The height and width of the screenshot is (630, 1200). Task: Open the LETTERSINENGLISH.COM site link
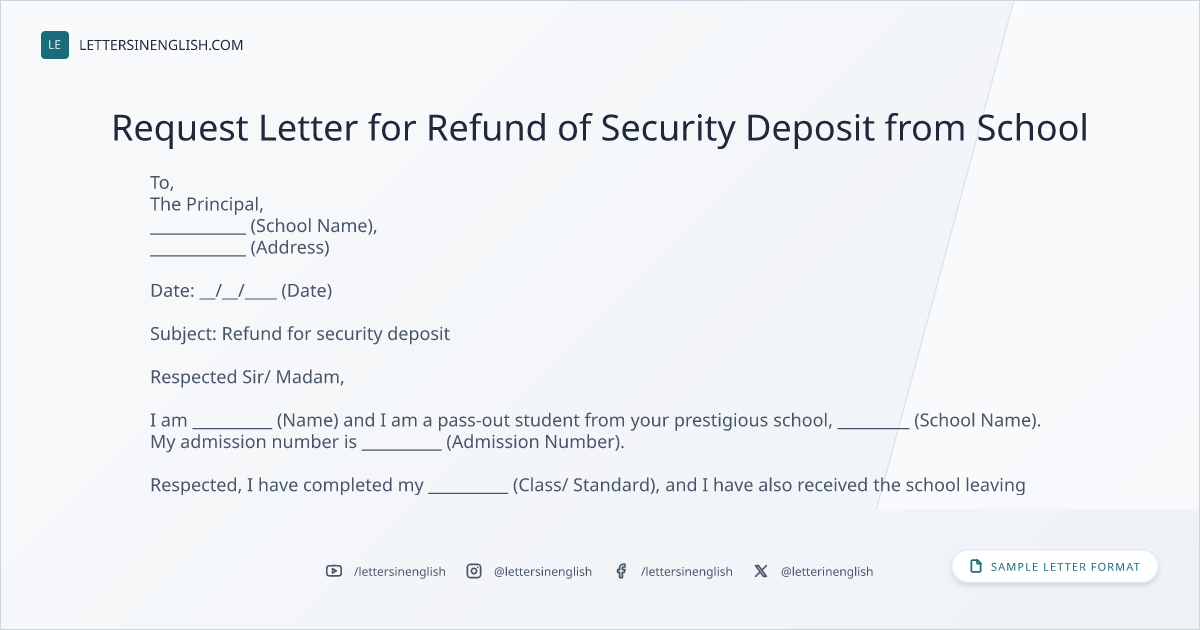click(x=161, y=45)
